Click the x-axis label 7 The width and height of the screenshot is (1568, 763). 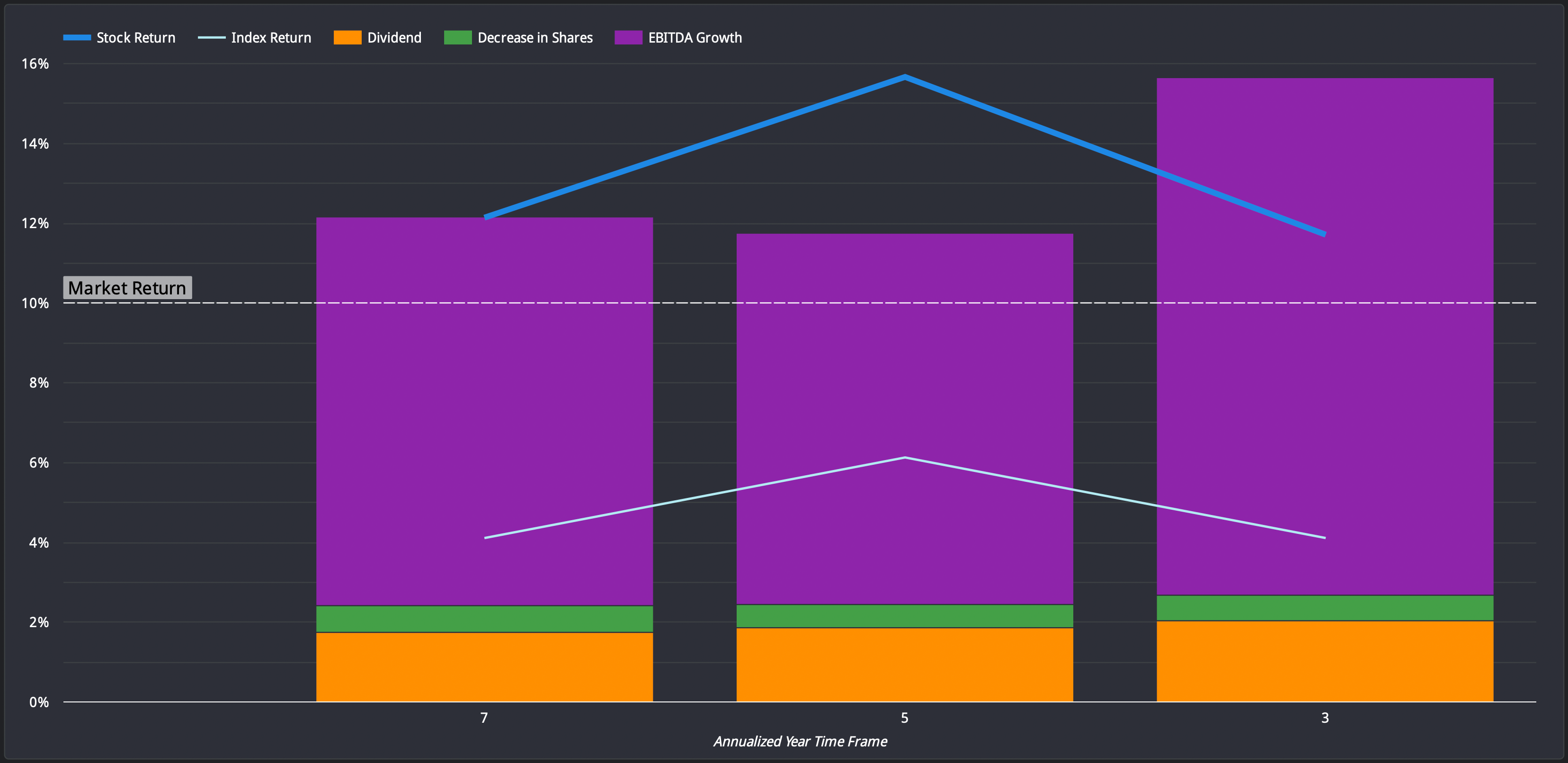pyautogui.click(x=484, y=718)
